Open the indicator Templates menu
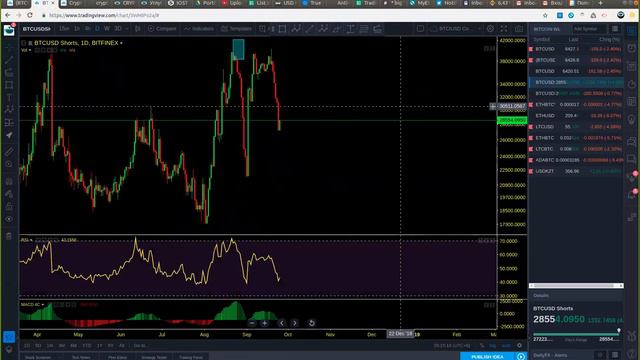 pyautogui.click(x=237, y=29)
